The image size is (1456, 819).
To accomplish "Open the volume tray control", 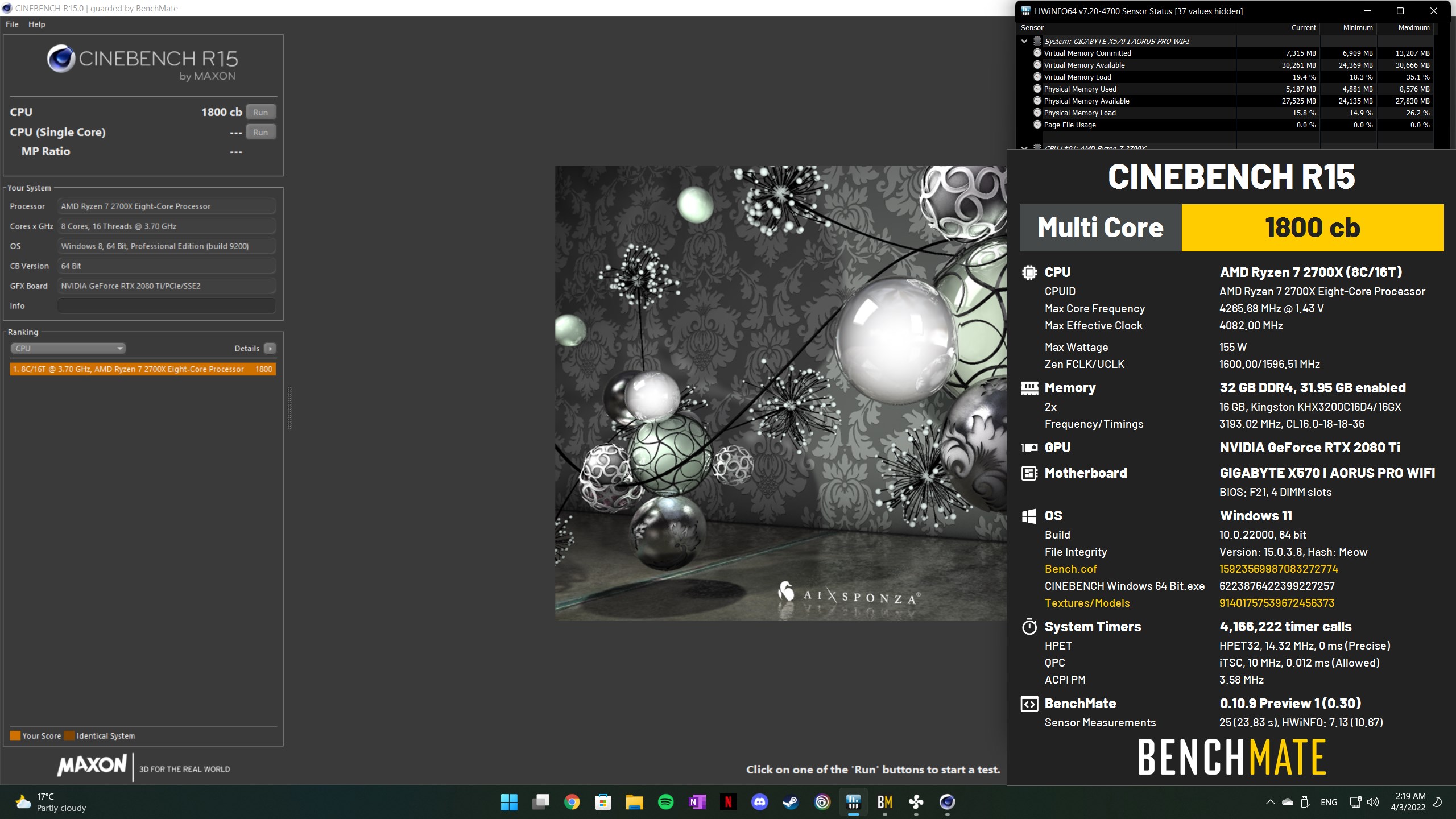I will [x=1373, y=802].
